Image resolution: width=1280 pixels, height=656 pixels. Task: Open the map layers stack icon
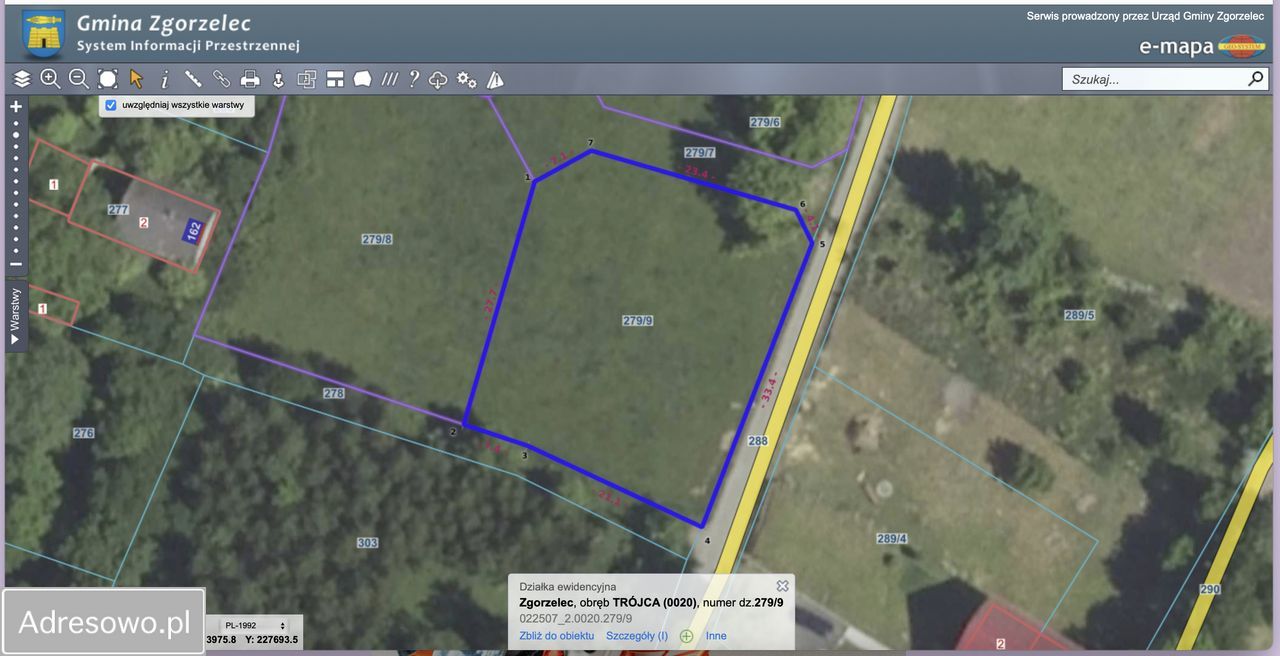point(22,79)
